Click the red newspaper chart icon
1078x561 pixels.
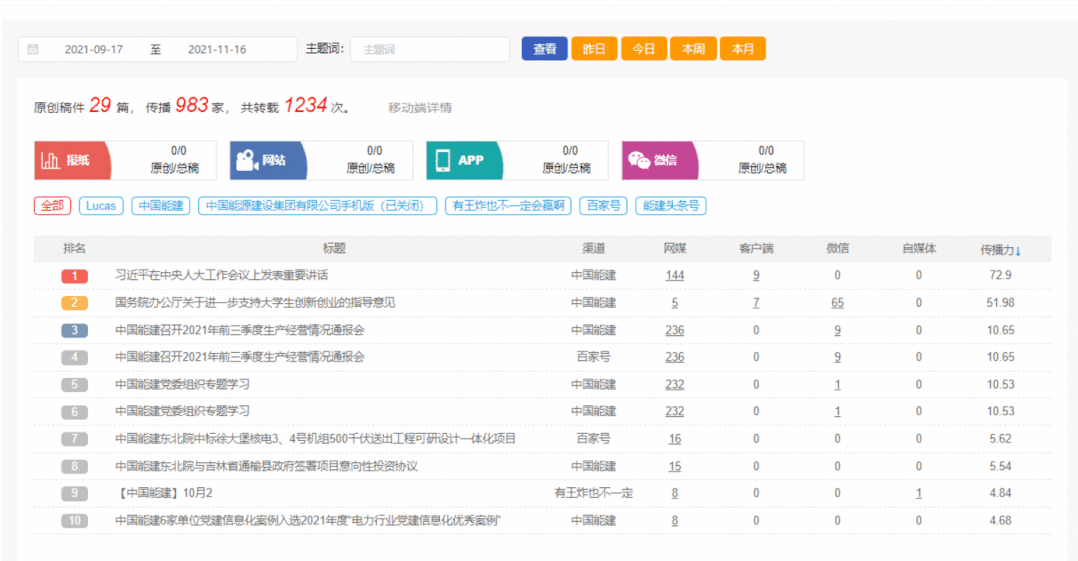pyautogui.click(x=50, y=160)
